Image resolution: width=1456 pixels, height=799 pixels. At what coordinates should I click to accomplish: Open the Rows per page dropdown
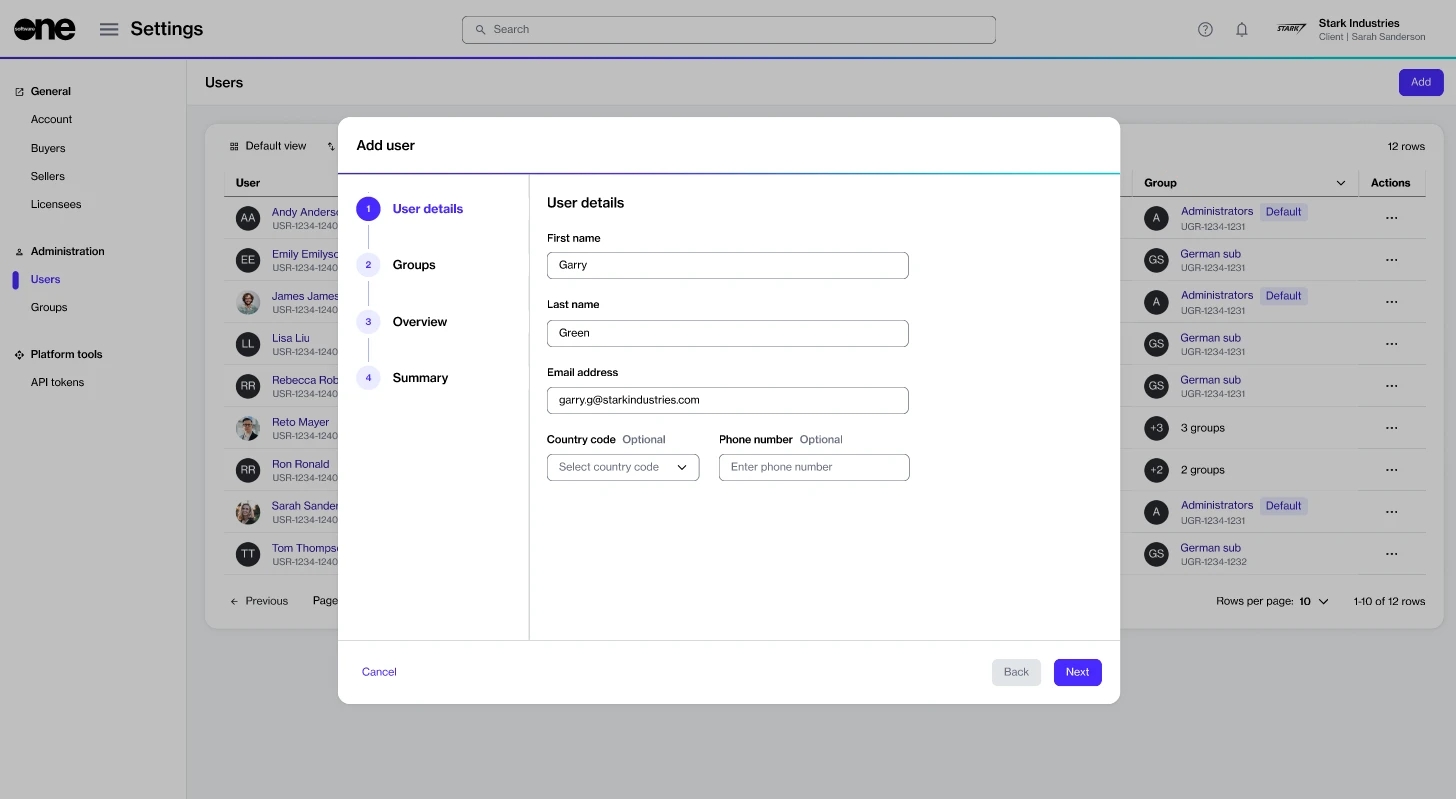(1314, 601)
